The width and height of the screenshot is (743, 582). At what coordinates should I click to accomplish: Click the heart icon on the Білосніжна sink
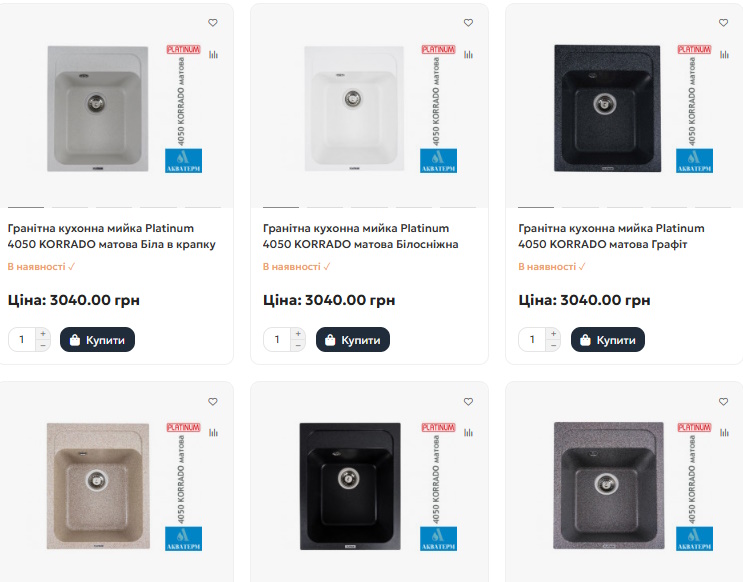point(468,23)
